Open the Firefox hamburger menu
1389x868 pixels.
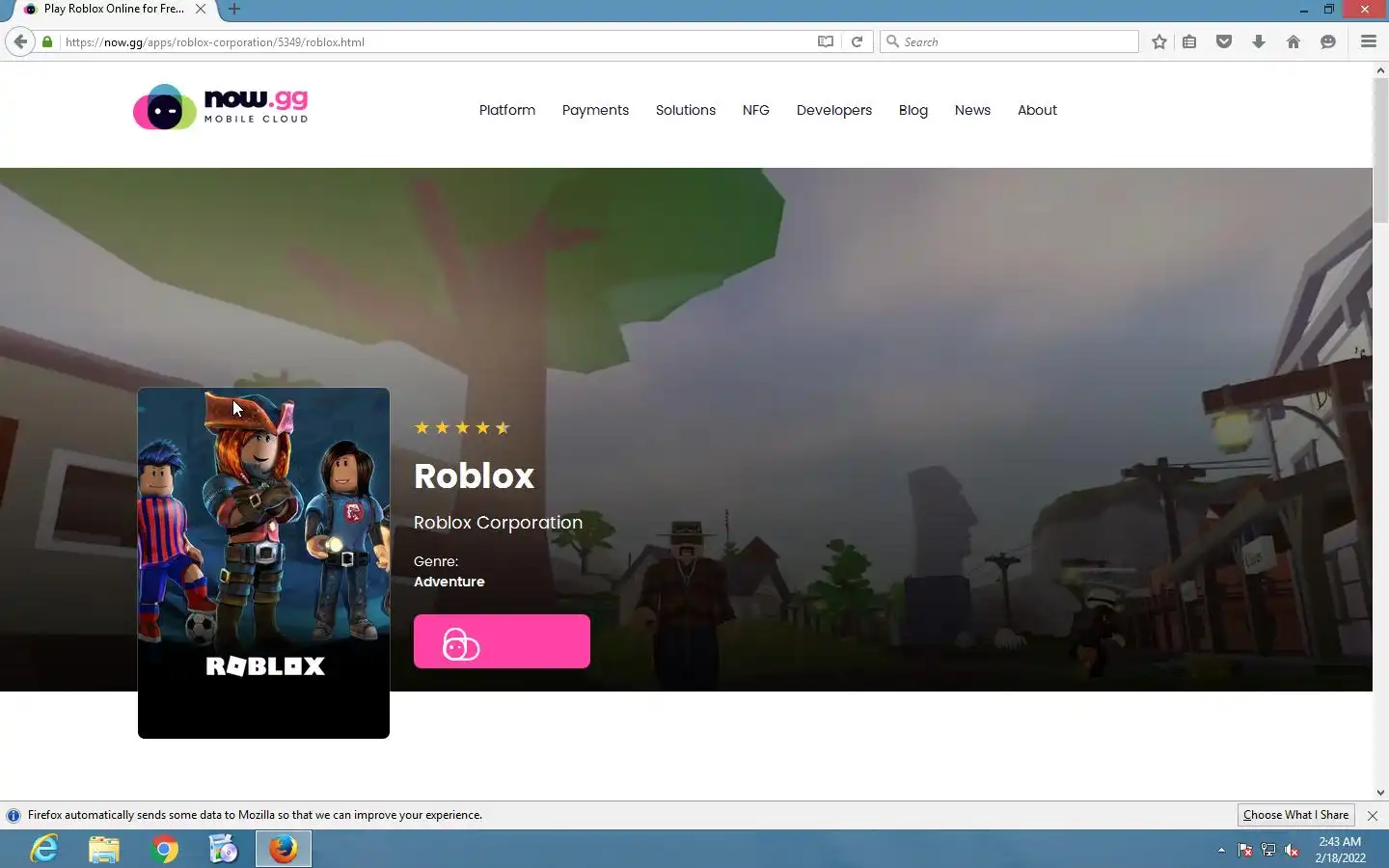point(1369,41)
